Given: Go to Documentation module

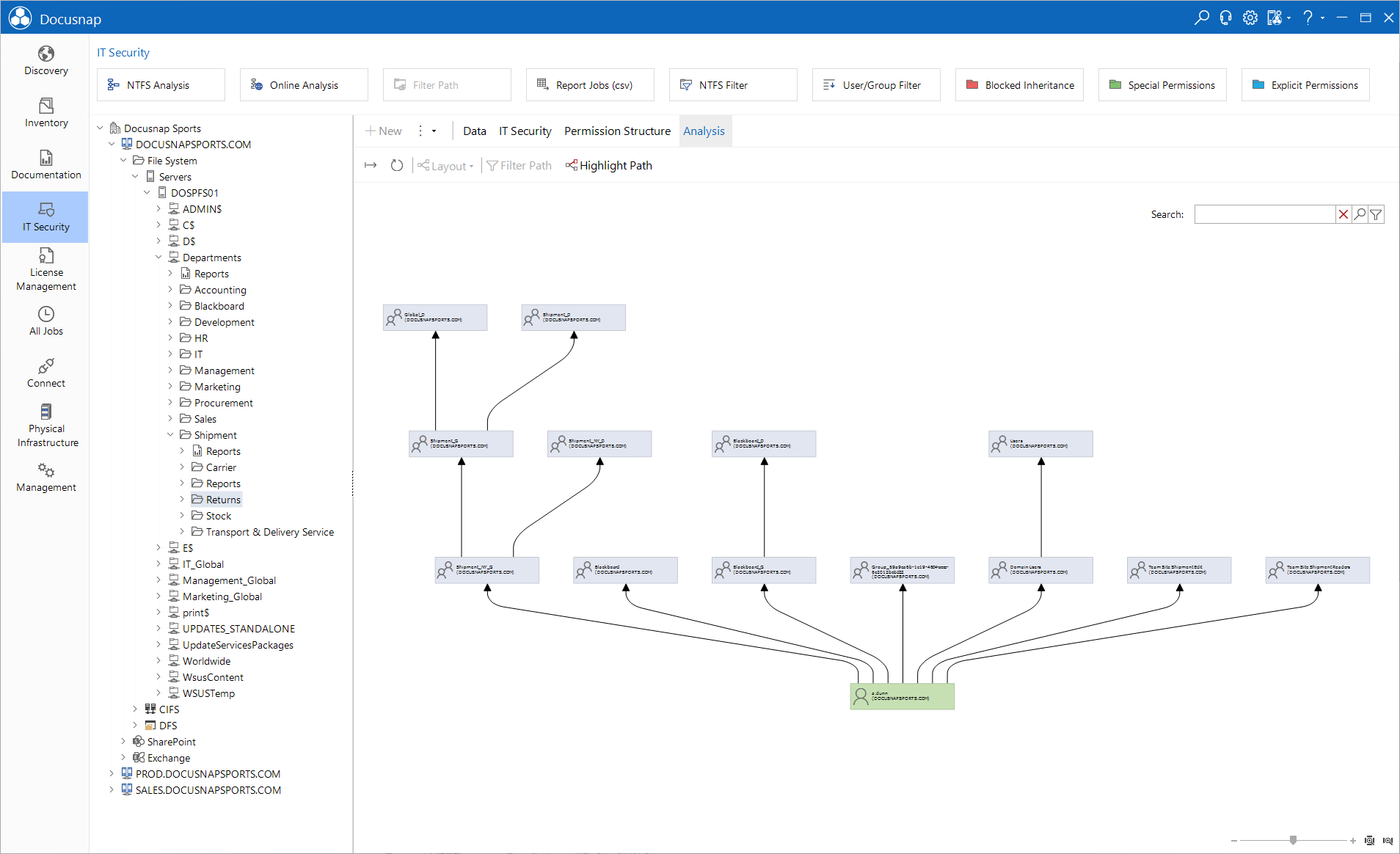Looking at the screenshot, I should click(x=45, y=165).
